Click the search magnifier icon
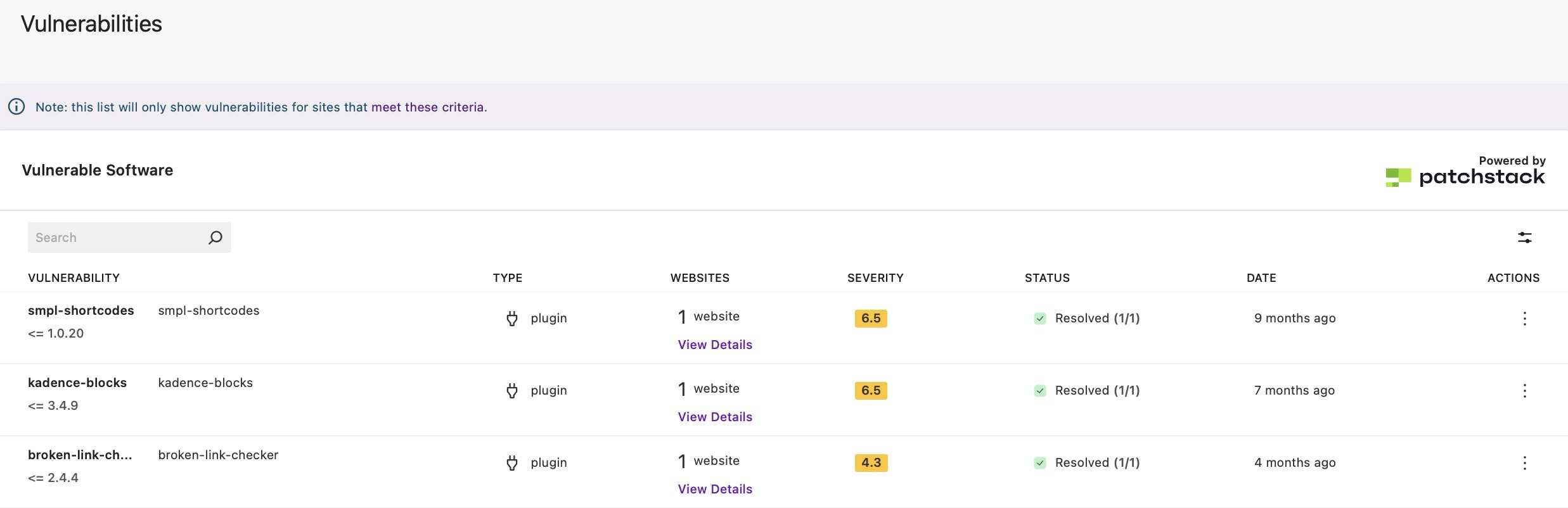 click(x=215, y=238)
